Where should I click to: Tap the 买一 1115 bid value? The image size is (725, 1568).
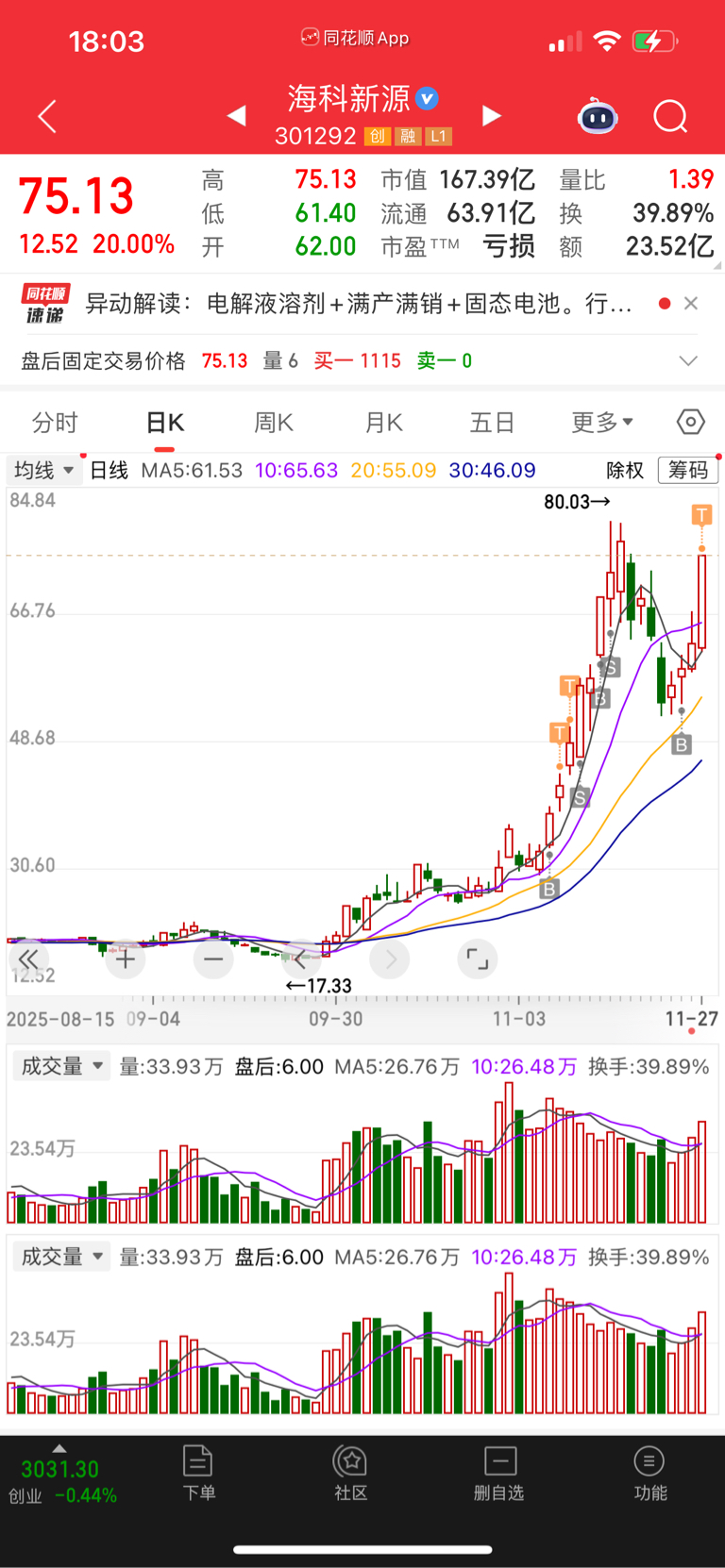pyautogui.click(x=357, y=361)
